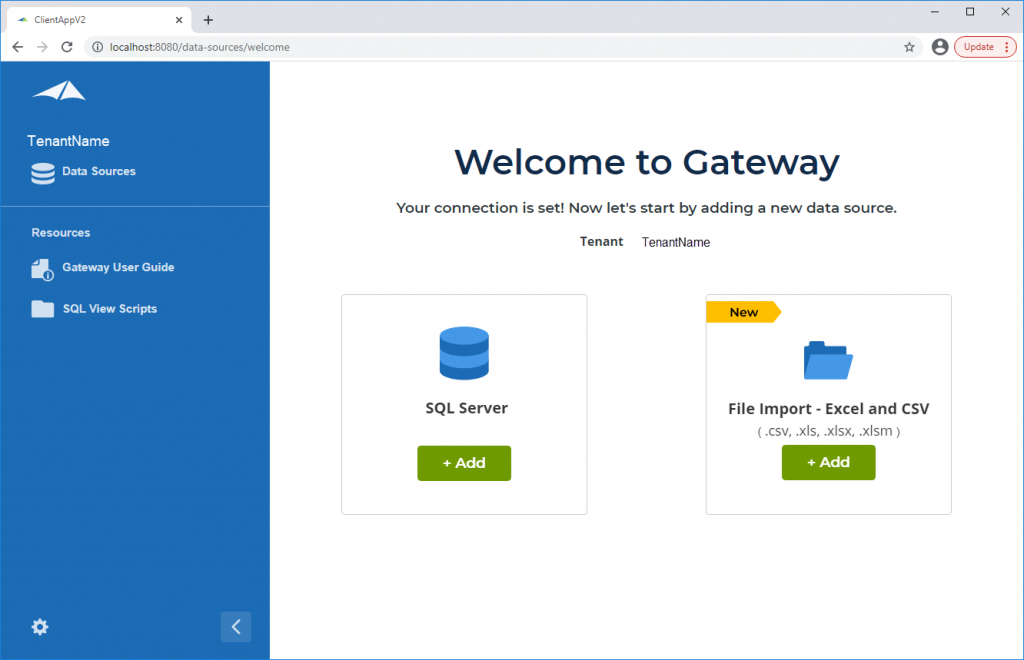This screenshot has height=660, width=1024.
Task: Reload the page in the browser
Action: pos(67,47)
